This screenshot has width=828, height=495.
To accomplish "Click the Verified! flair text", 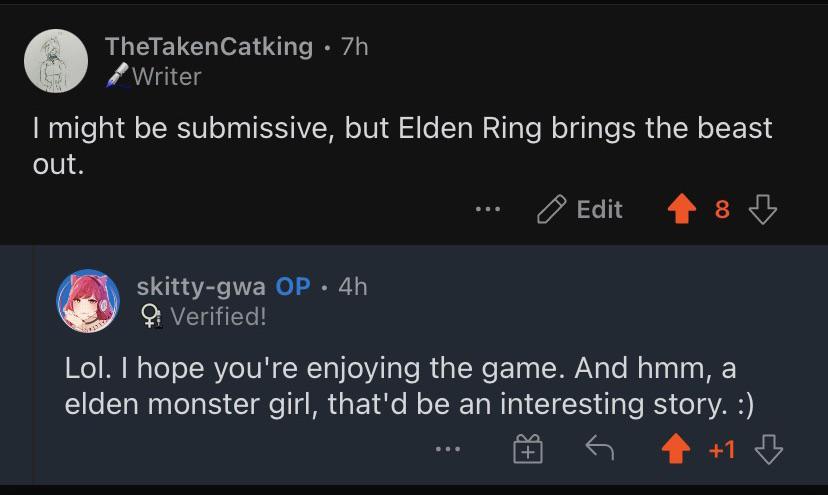I will [x=219, y=317].
